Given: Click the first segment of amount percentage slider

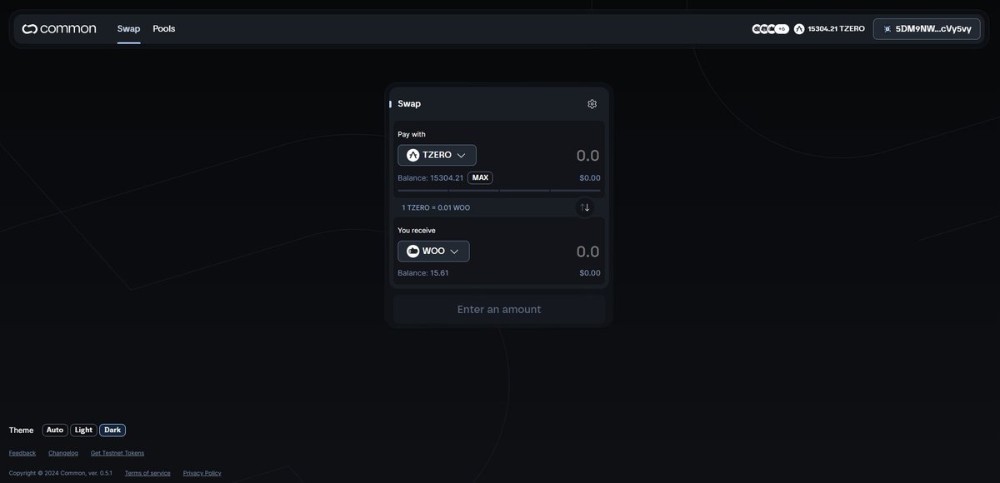Looking at the screenshot, I should coord(423,190).
